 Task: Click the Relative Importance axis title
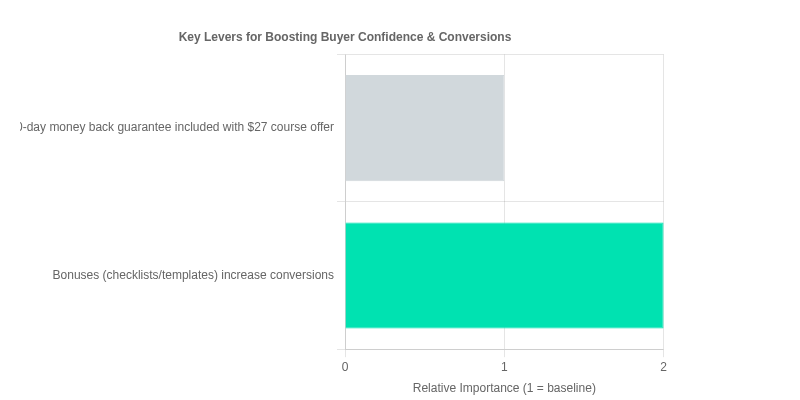coord(504,388)
